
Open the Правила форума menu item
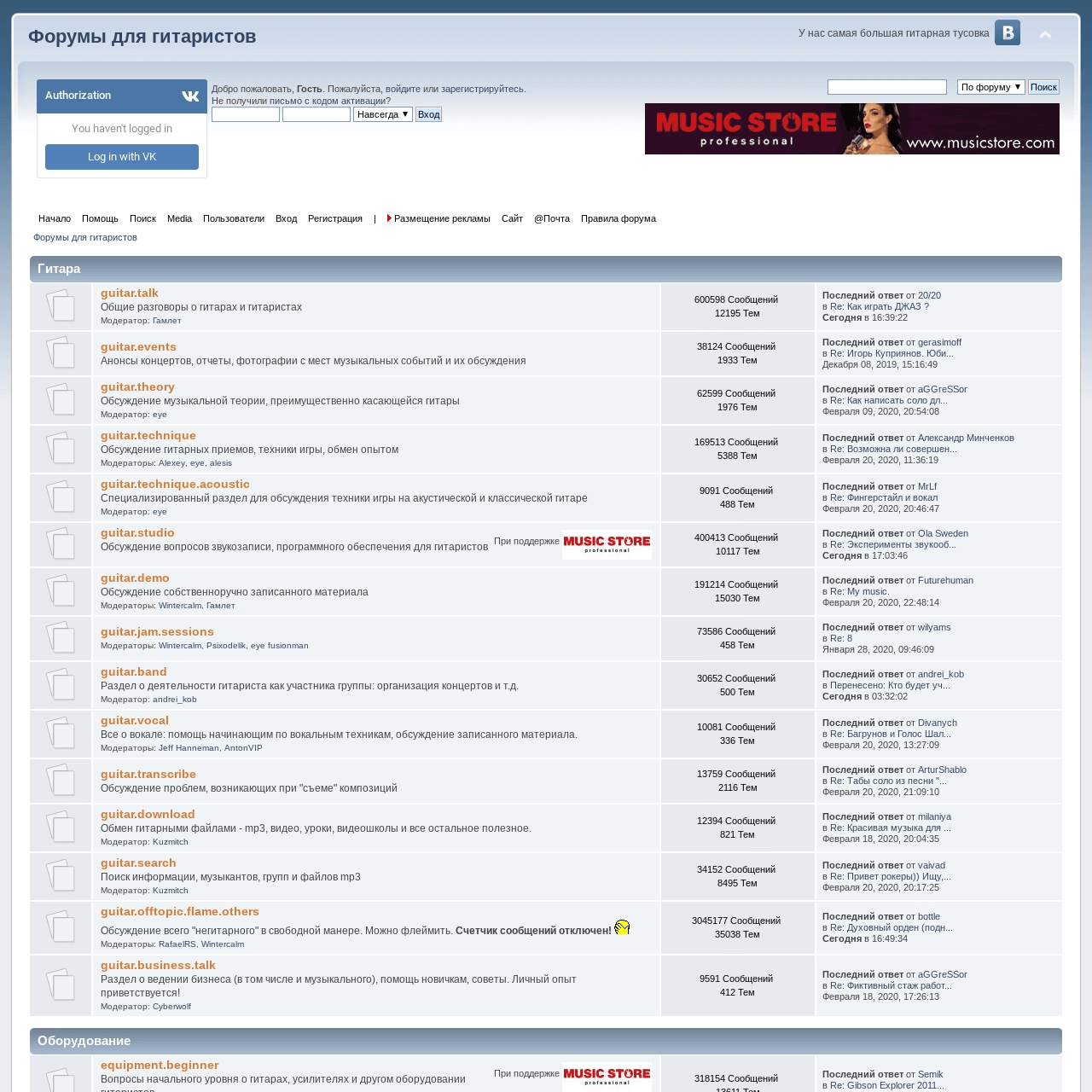619,218
